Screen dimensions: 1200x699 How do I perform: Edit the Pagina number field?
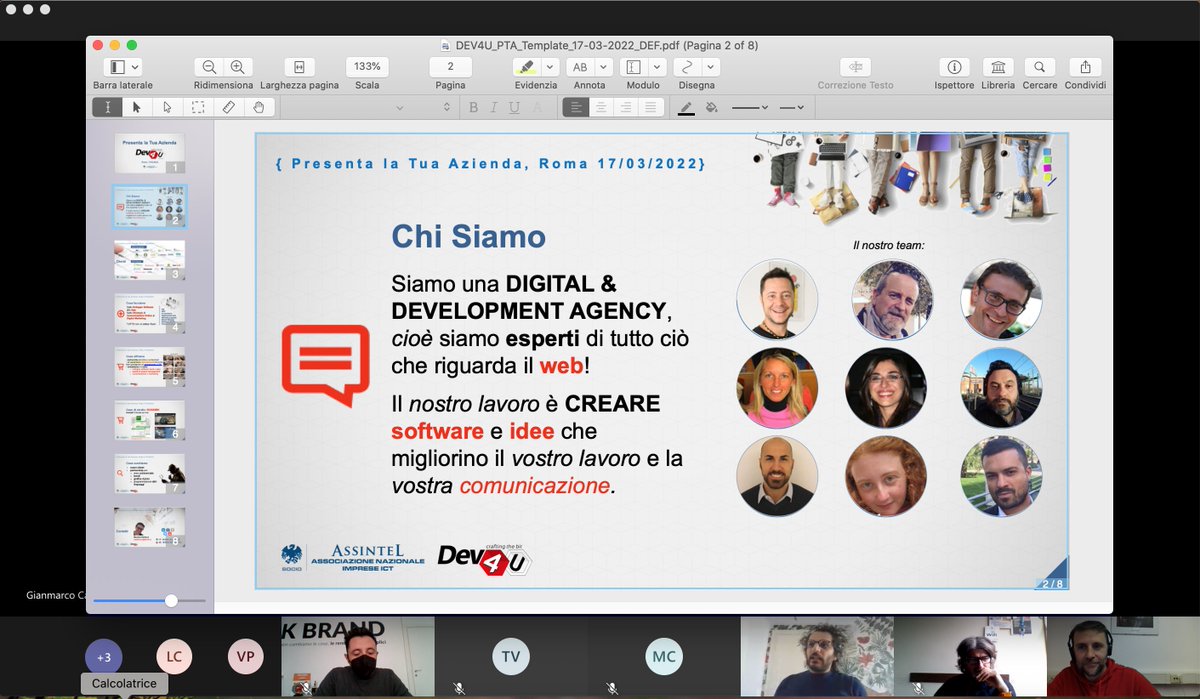(x=451, y=67)
